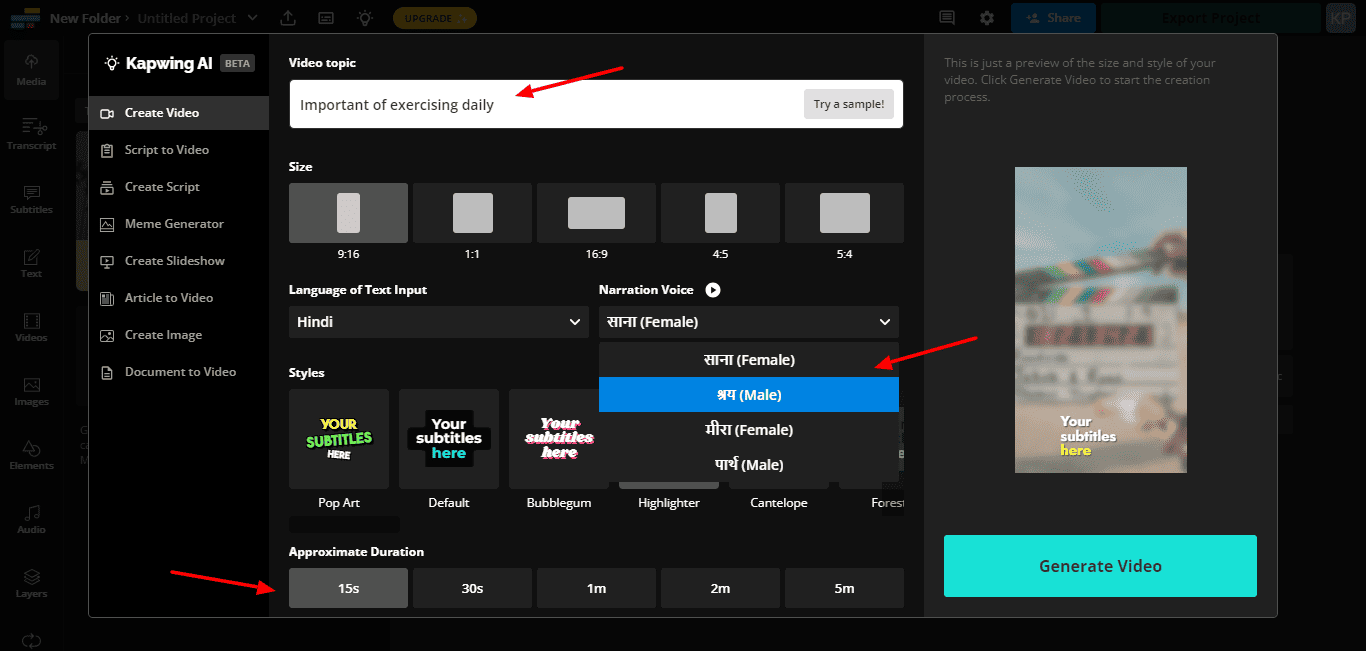Viewport: 1366px width, 651px height.
Task: Click the upload icon in top bar
Action: click(x=288, y=18)
